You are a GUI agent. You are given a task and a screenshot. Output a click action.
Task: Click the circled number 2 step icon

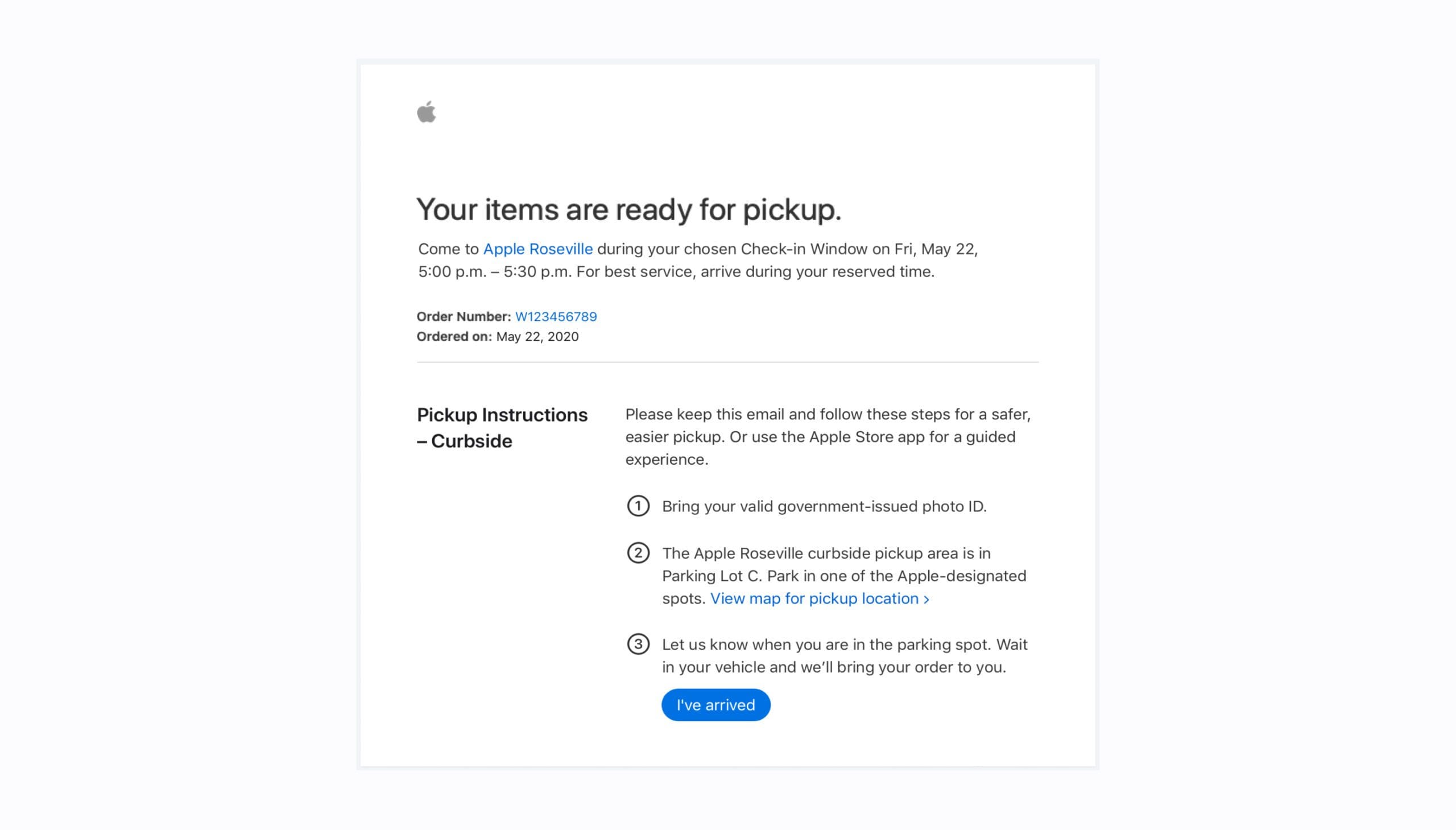[638, 552]
